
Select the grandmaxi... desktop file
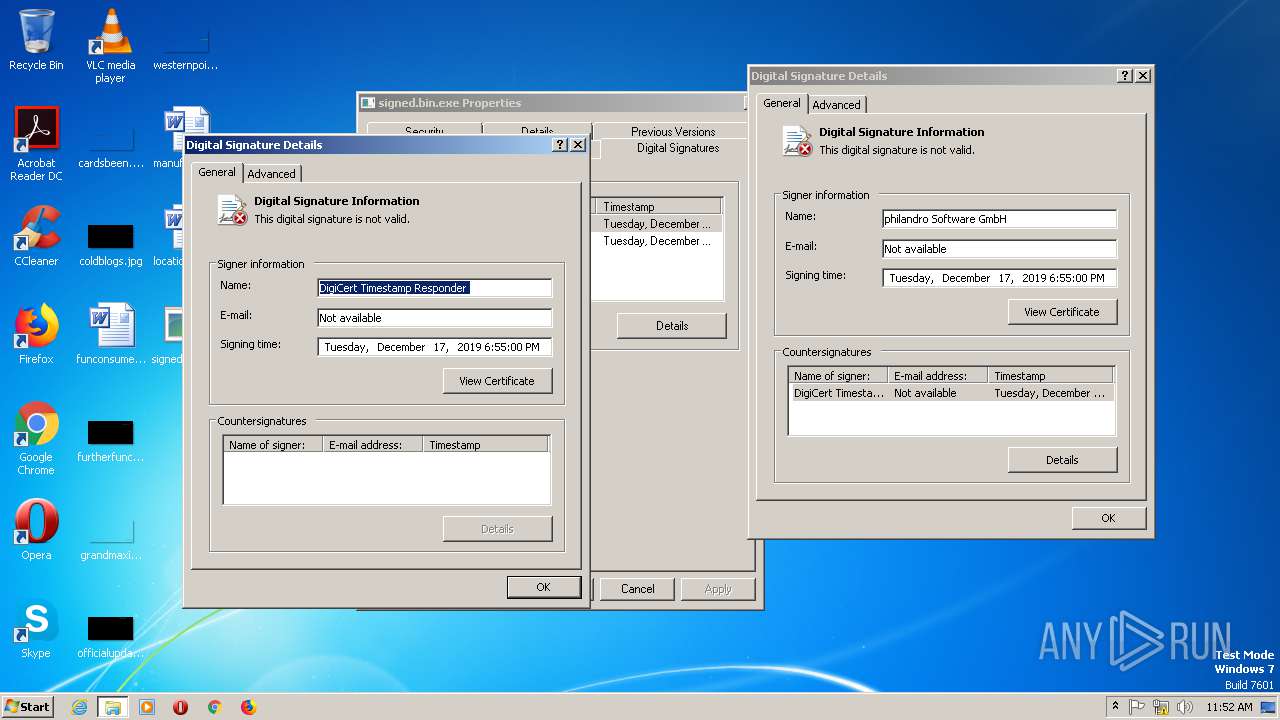pos(110,536)
